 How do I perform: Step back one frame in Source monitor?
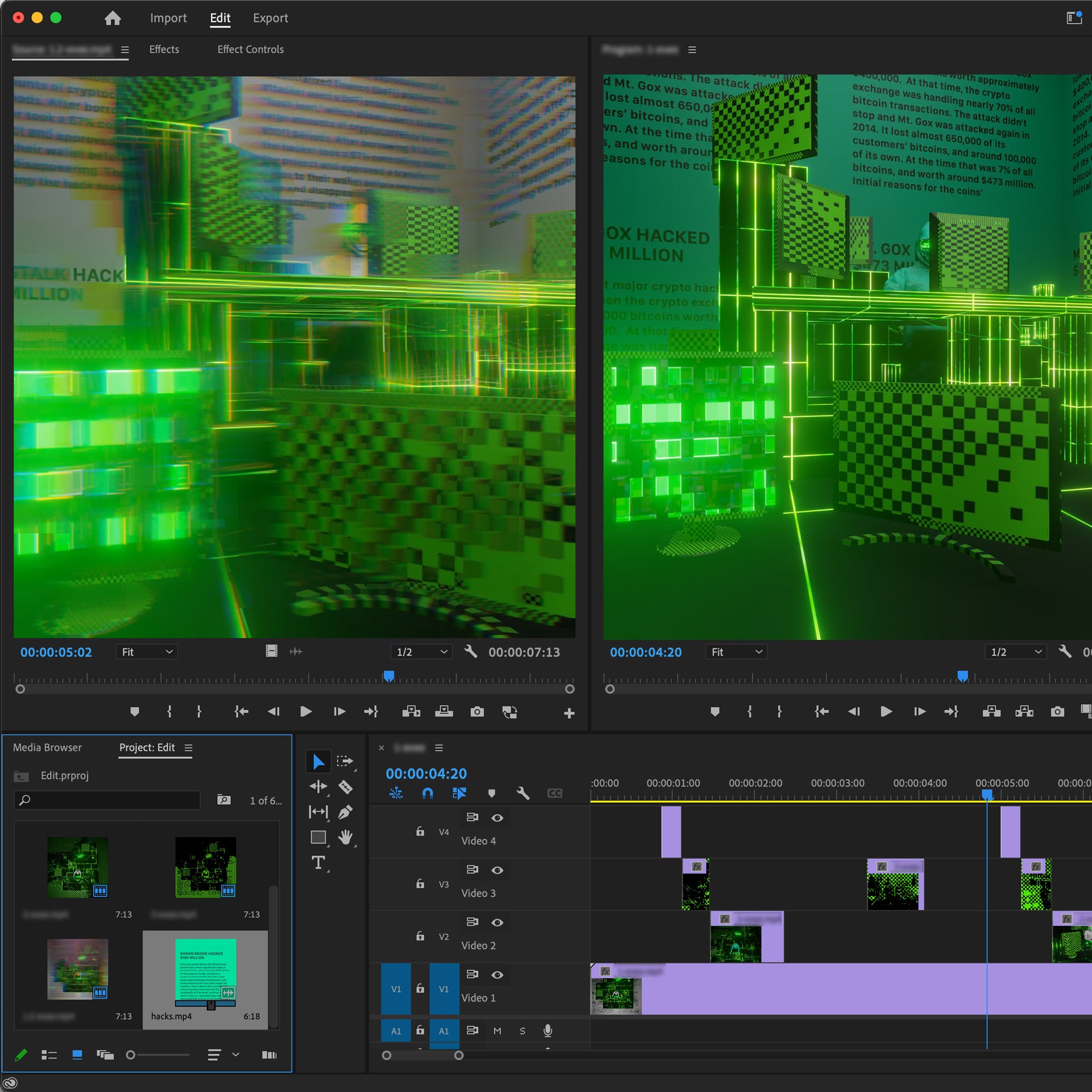274,712
